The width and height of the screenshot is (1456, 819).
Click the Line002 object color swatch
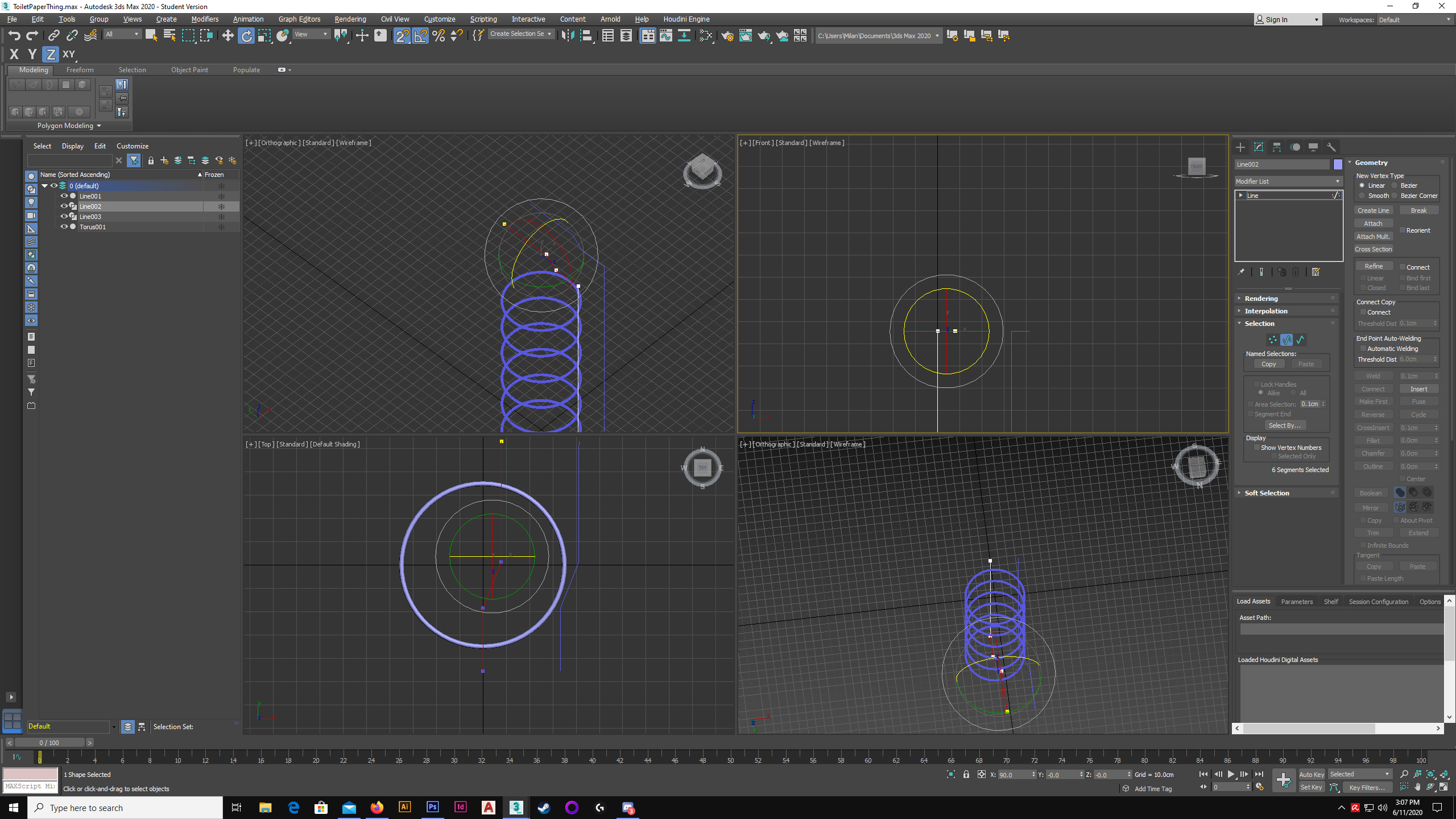(1338, 164)
